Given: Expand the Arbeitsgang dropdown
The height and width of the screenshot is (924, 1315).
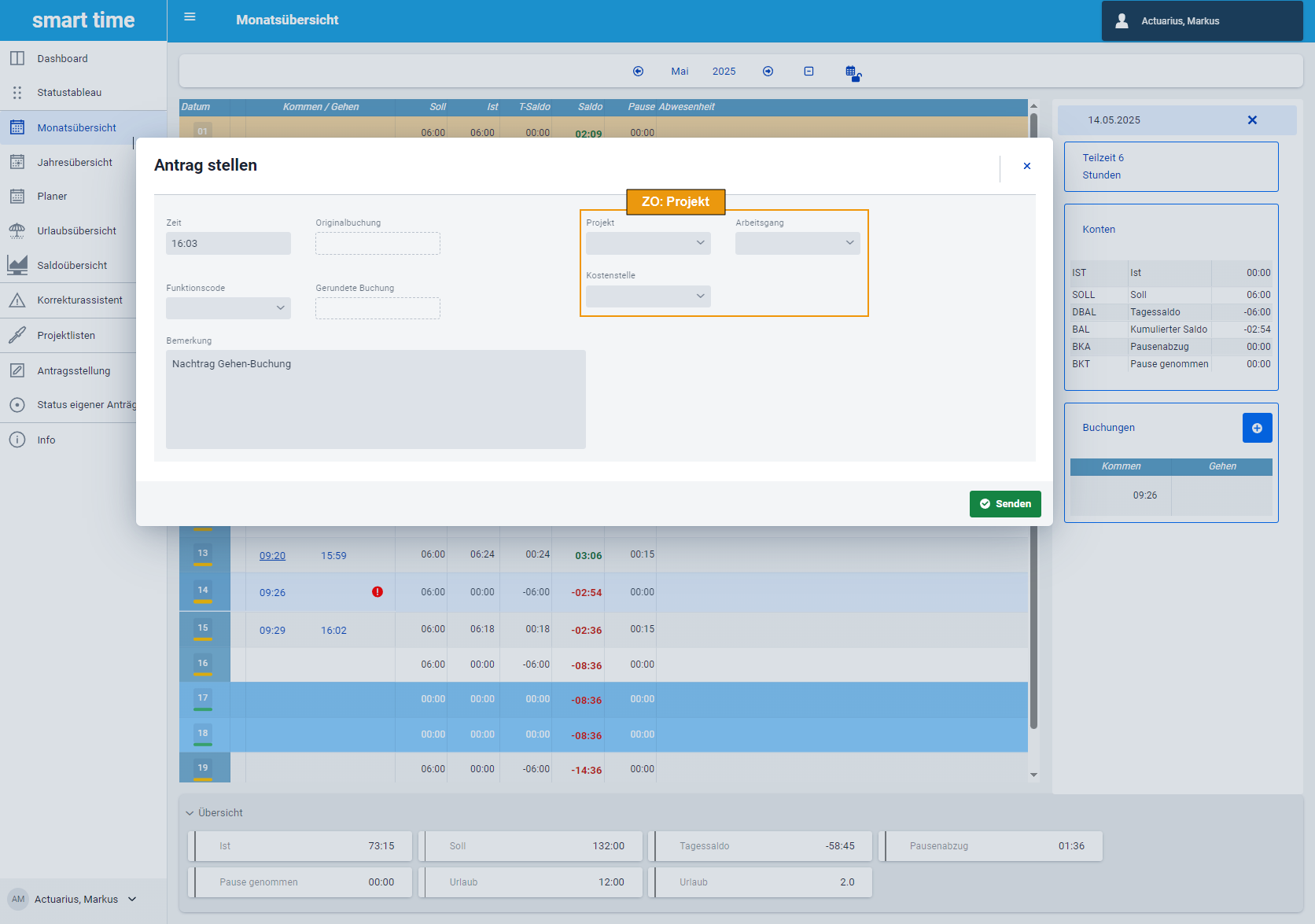Looking at the screenshot, I should [797, 243].
